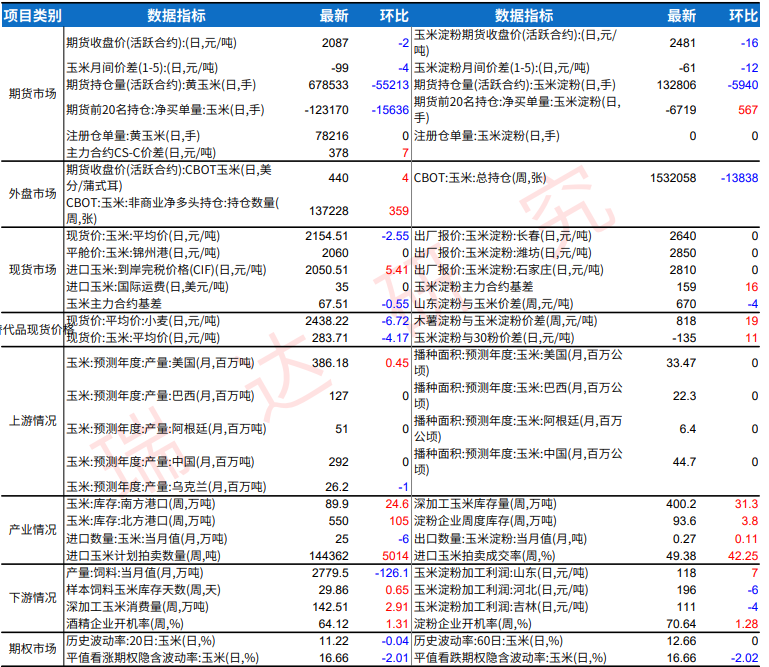Select the 木薯淀粉与玉米淀粉价差 indicator cell
This screenshot has width=769, height=667.
tap(507, 321)
